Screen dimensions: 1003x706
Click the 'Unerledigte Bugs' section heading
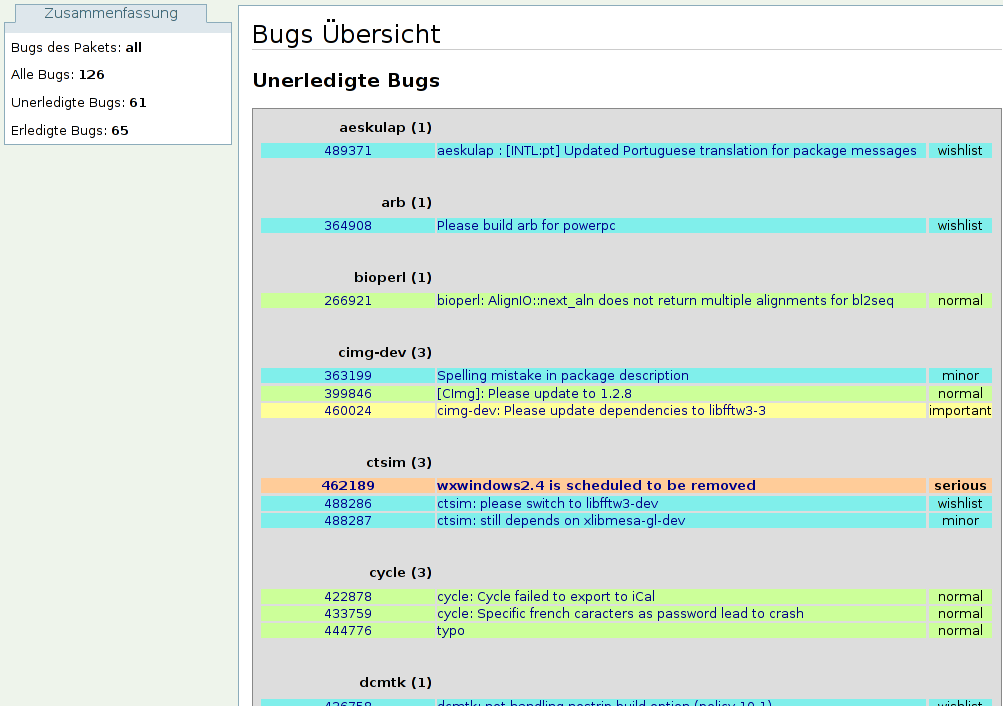(x=346, y=81)
